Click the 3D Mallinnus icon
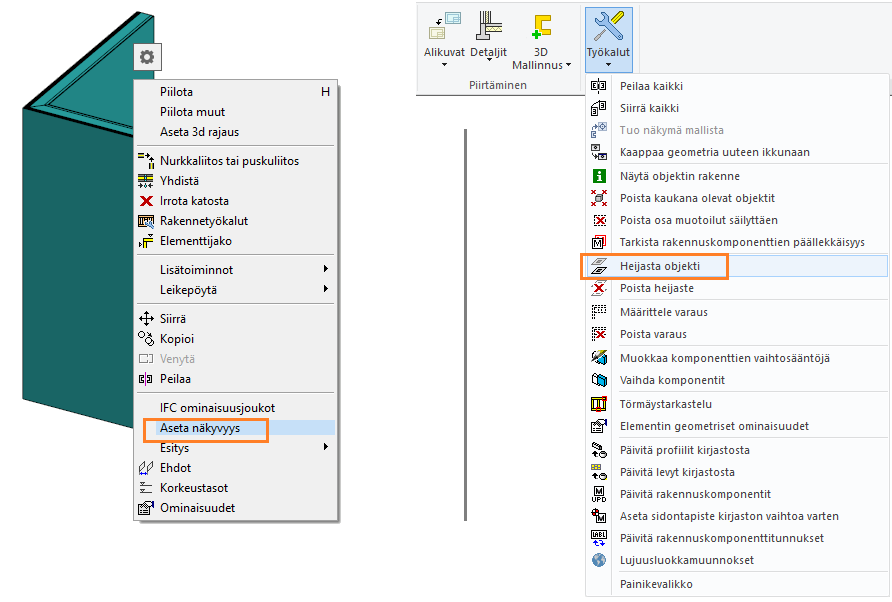The height and width of the screenshot is (602, 892). click(541, 28)
